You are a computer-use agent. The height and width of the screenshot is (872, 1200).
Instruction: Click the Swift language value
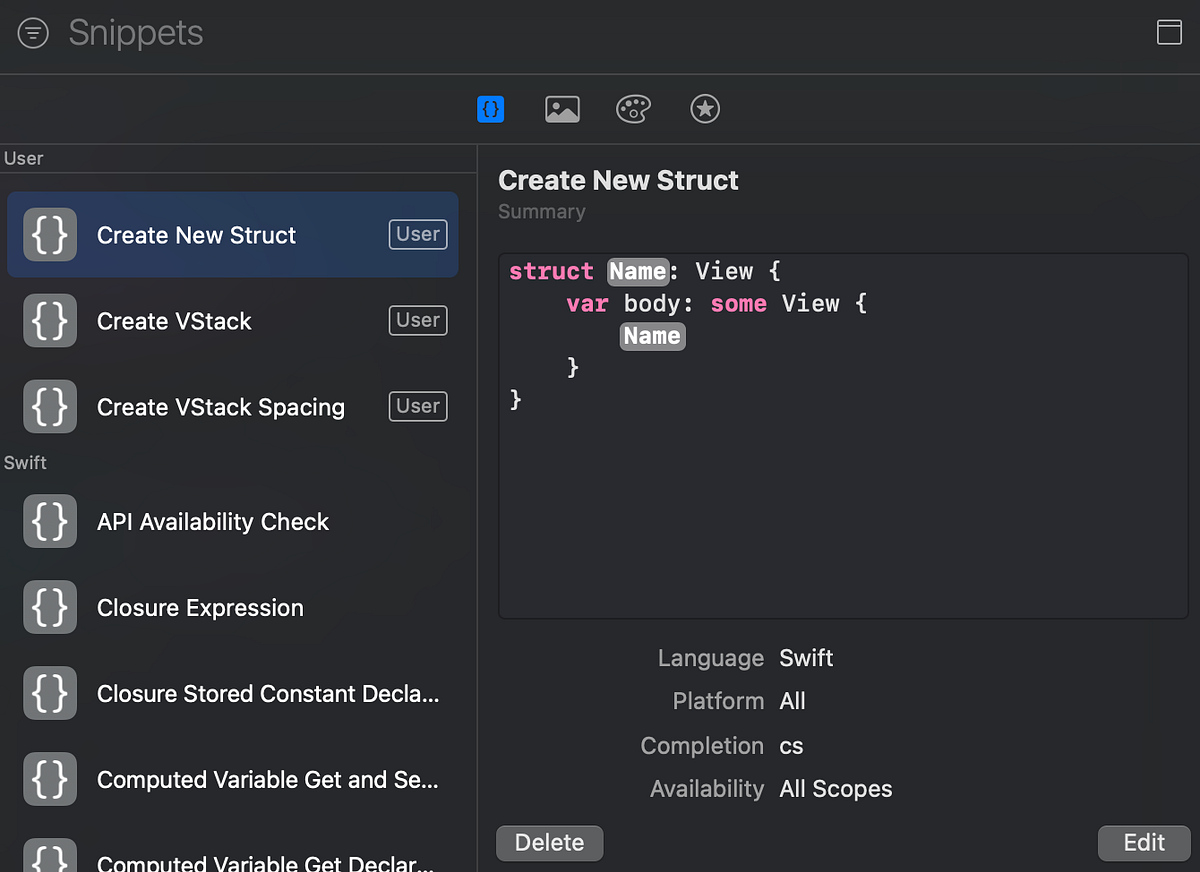pos(806,658)
